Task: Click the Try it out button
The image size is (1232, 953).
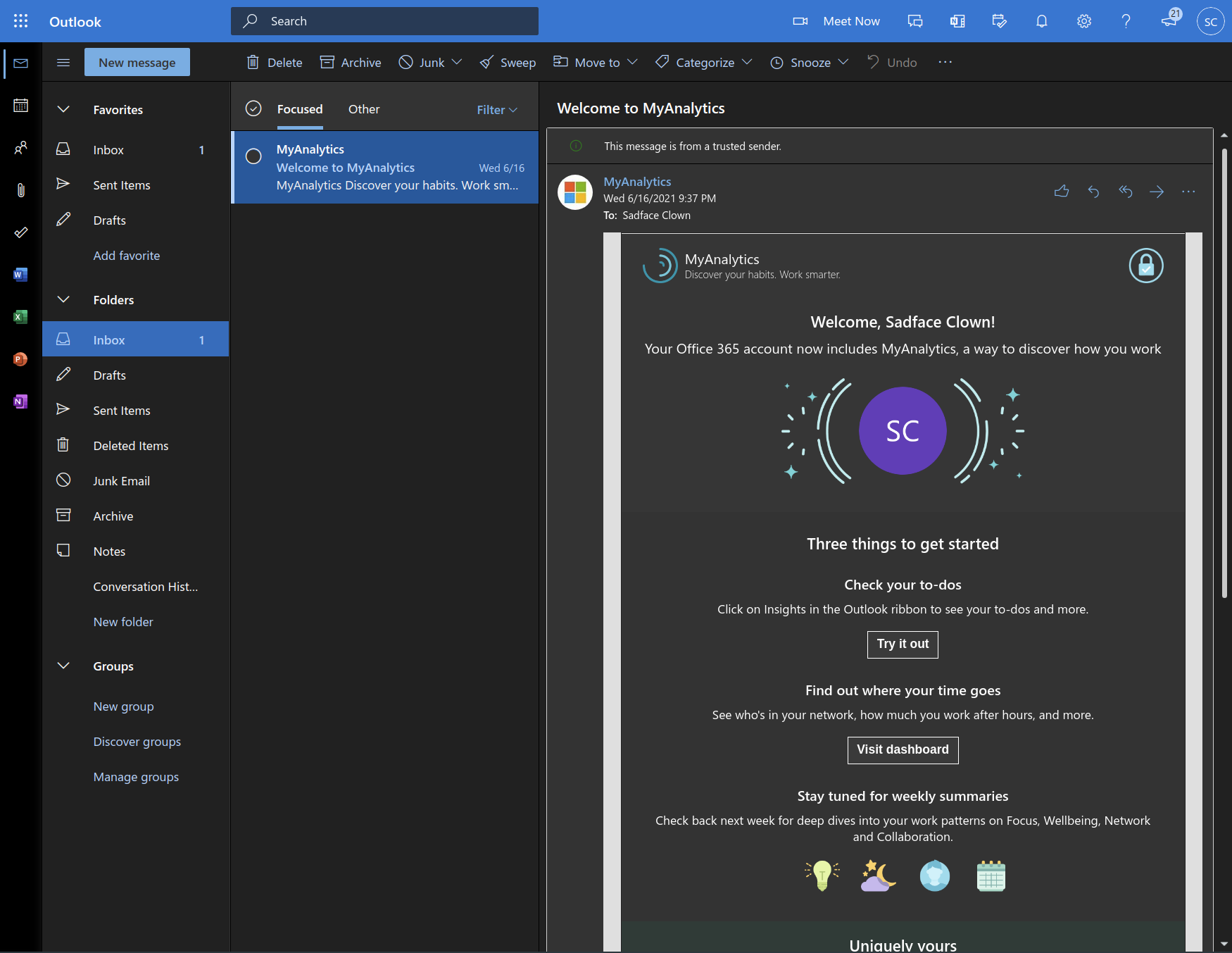Action: coord(903,644)
